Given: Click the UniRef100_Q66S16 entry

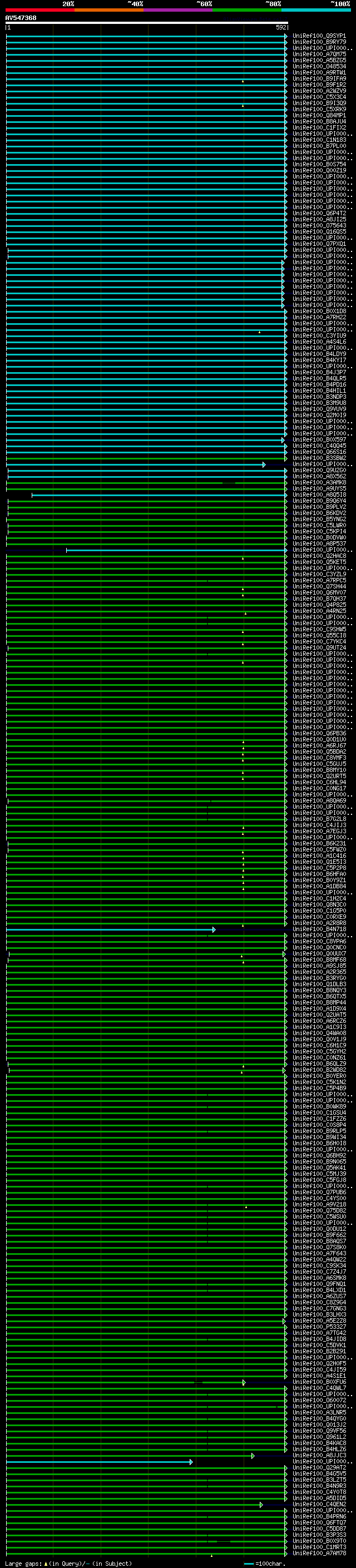Looking at the screenshot, I should [319, 452].
